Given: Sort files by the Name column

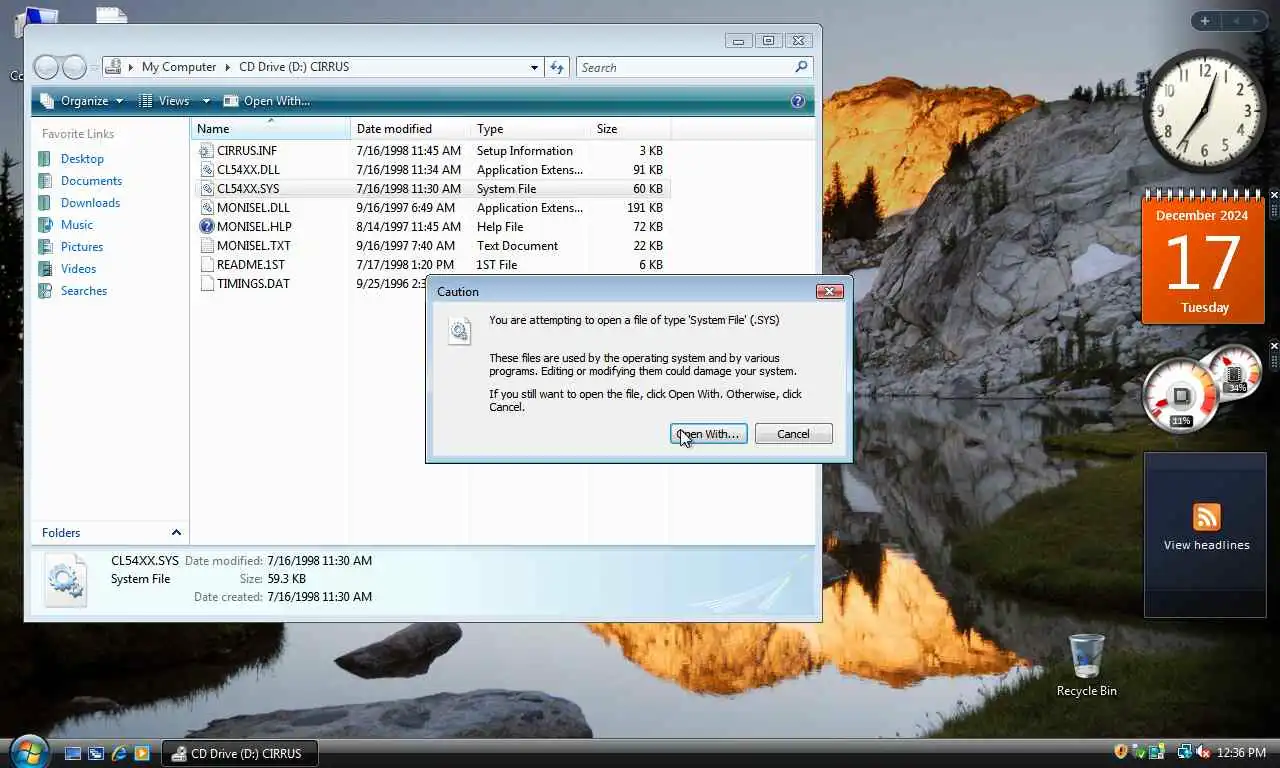Looking at the screenshot, I should (x=270, y=129).
